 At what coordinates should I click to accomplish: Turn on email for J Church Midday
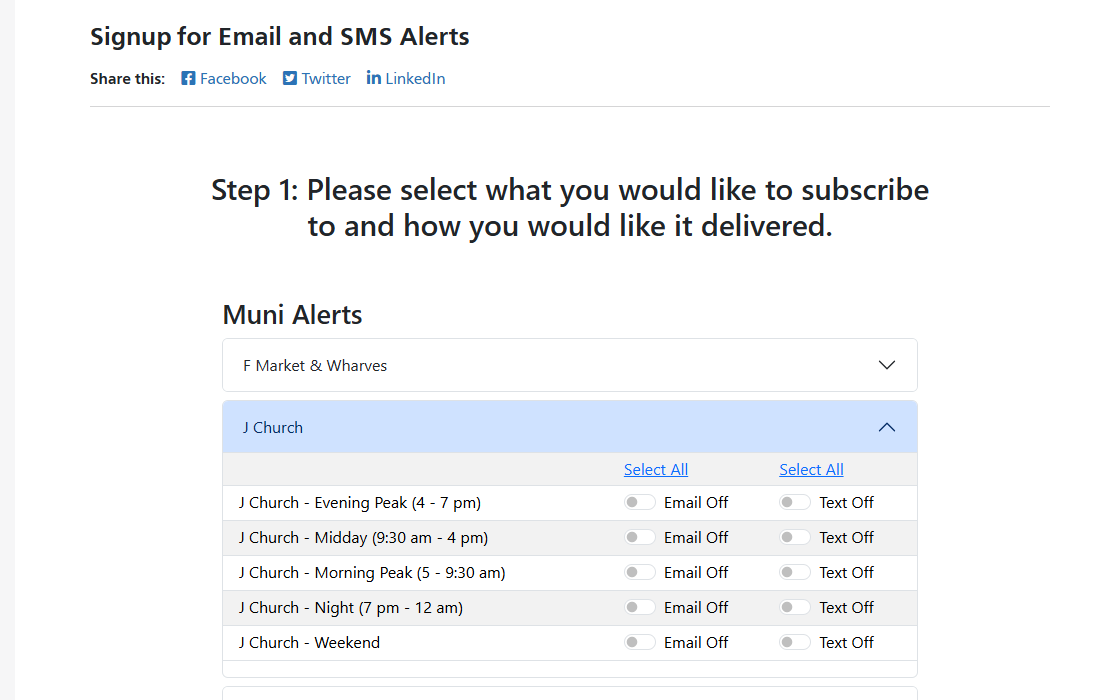pyautogui.click(x=640, y=537)
